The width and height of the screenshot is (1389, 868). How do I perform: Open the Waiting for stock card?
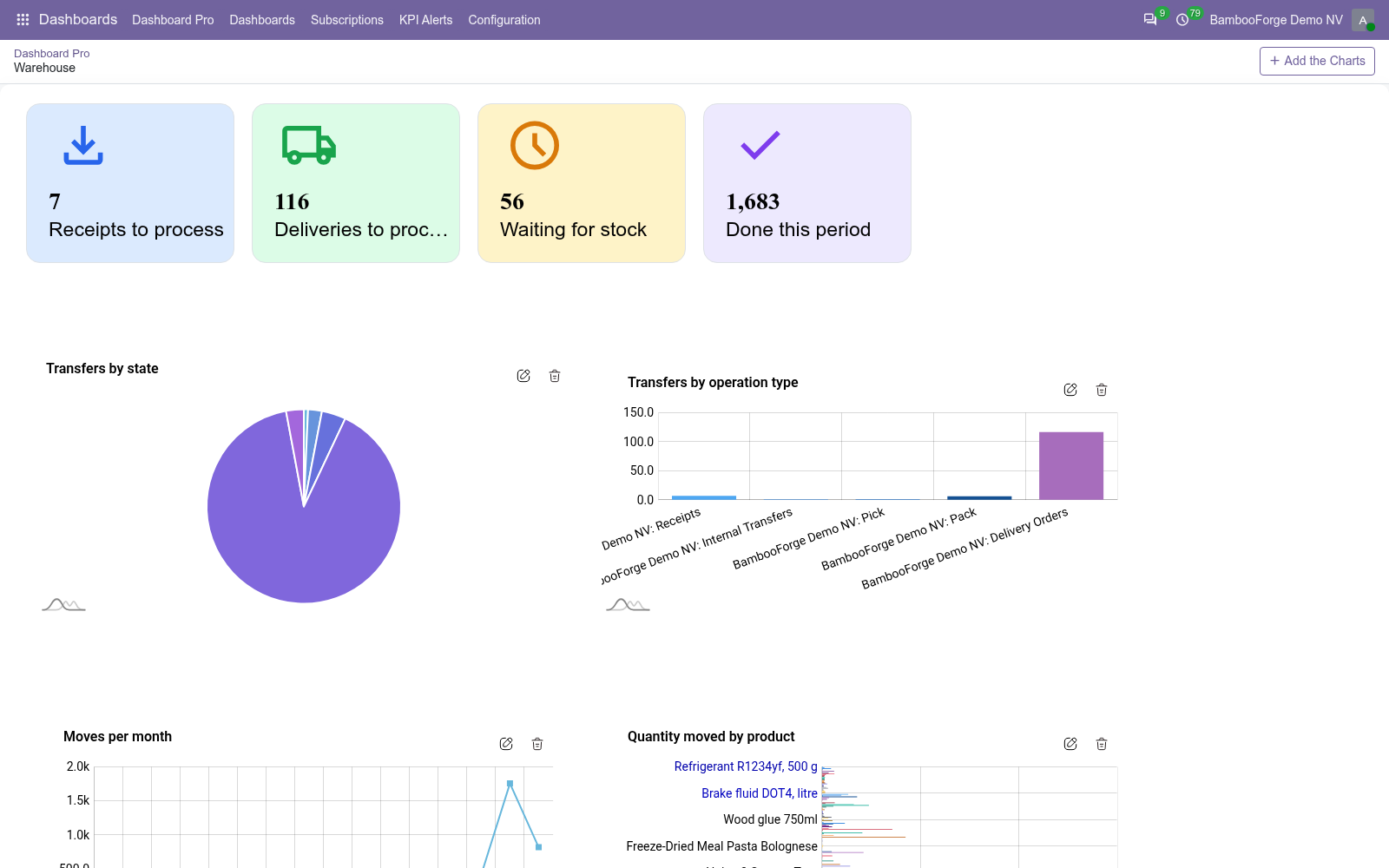pos(582,183)
